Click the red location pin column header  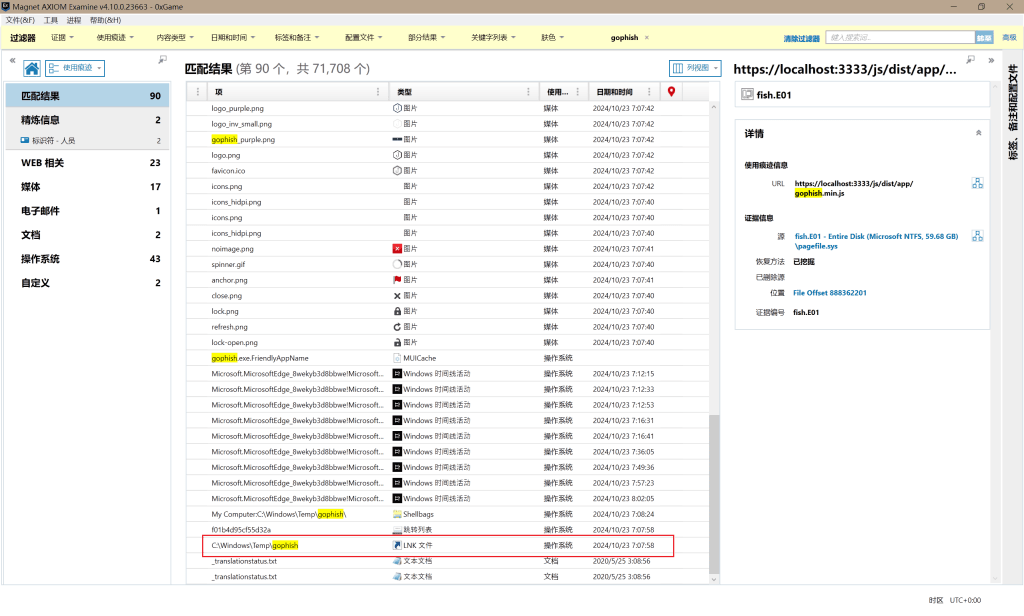click(671, 92)
